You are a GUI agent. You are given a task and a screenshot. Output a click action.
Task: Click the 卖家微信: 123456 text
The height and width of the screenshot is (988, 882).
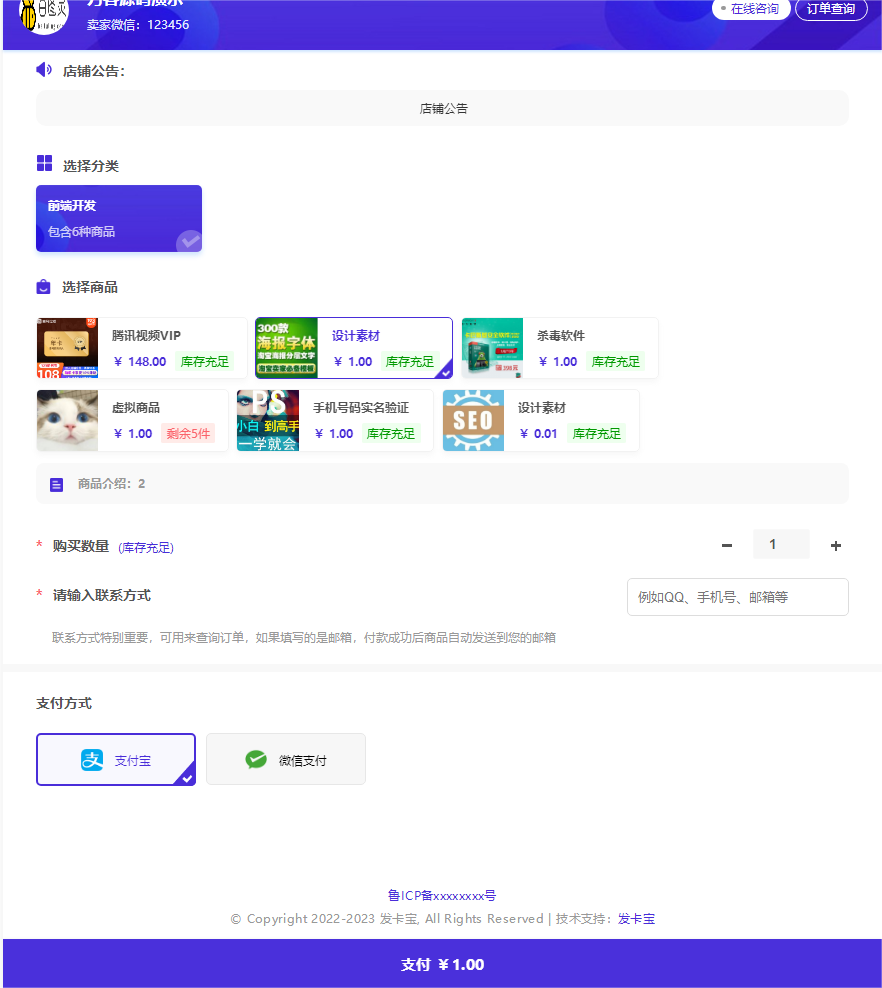(x=138, y=25)
